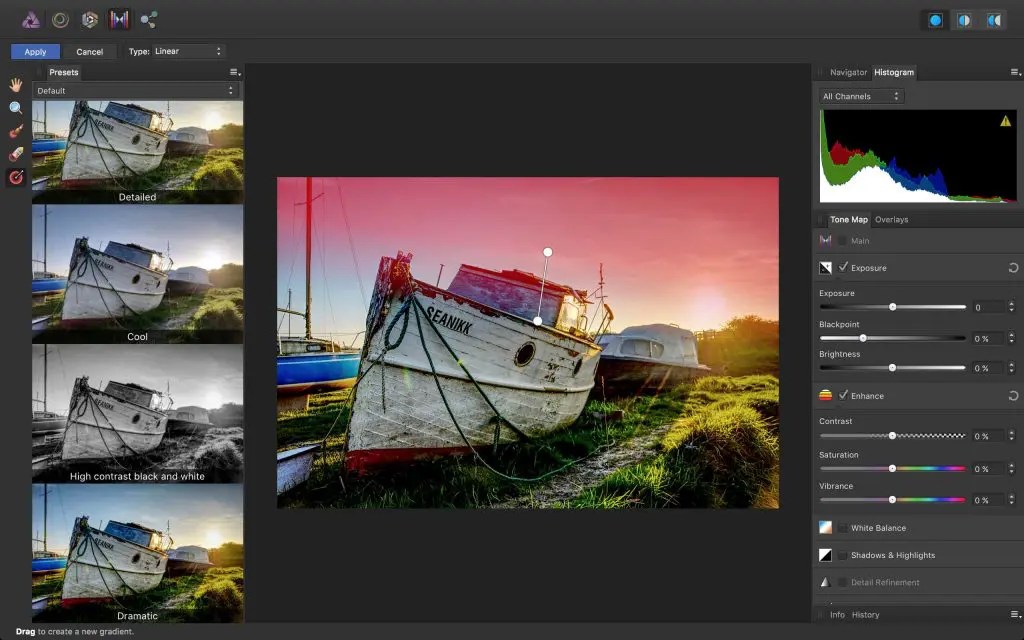
Task: Select the Overlay Paint brush tool
Action: [x=16, y=131]
